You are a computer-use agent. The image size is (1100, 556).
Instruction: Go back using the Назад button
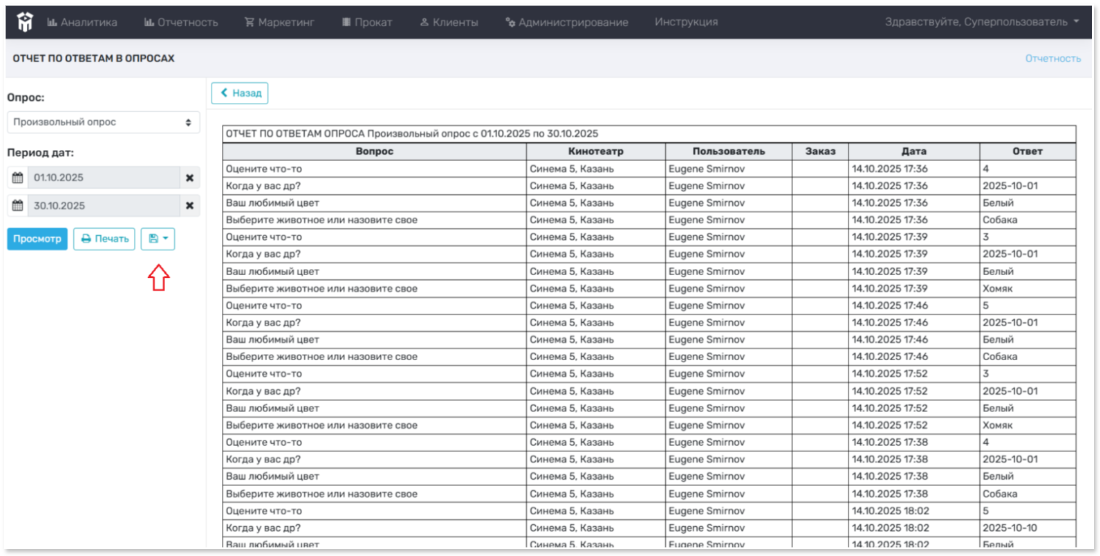point(240,93)
